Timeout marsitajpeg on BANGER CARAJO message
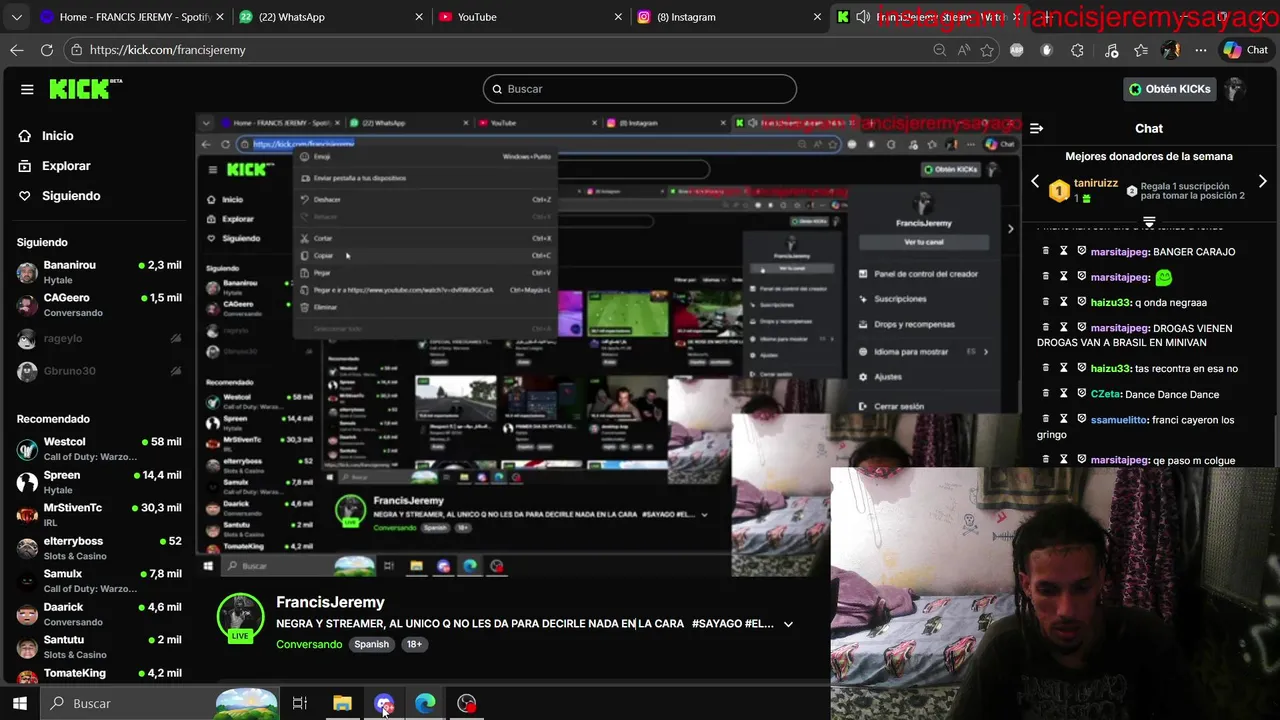 pyautogui.click(x=1064, y=252)
